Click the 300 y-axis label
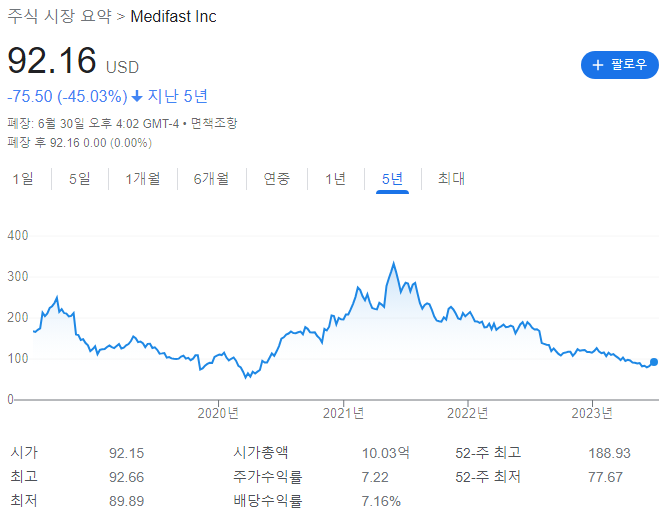 tap(18, 277)
